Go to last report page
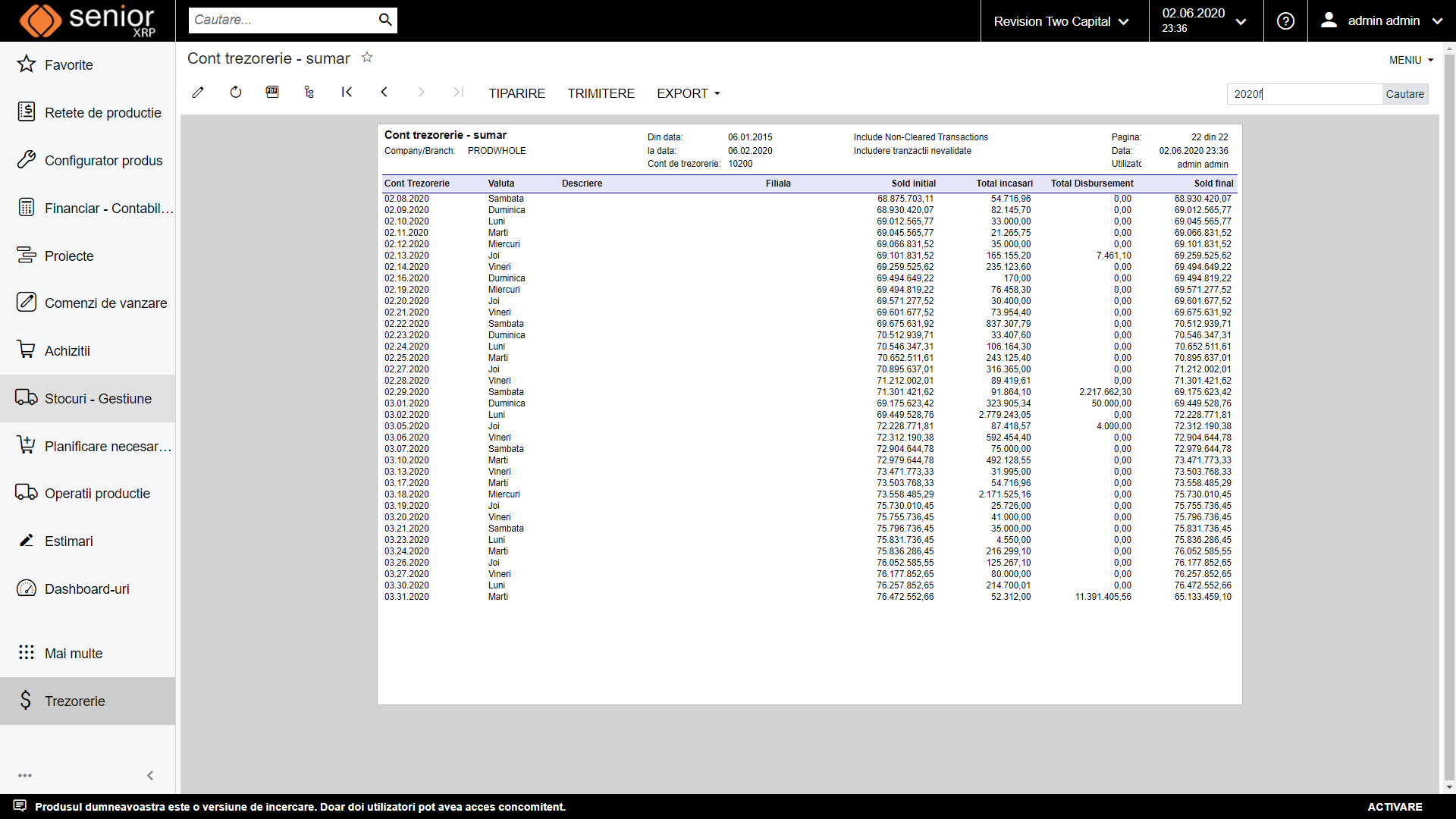The height and width of the screenshot is (819, 1456). click(x=458, y=93)
